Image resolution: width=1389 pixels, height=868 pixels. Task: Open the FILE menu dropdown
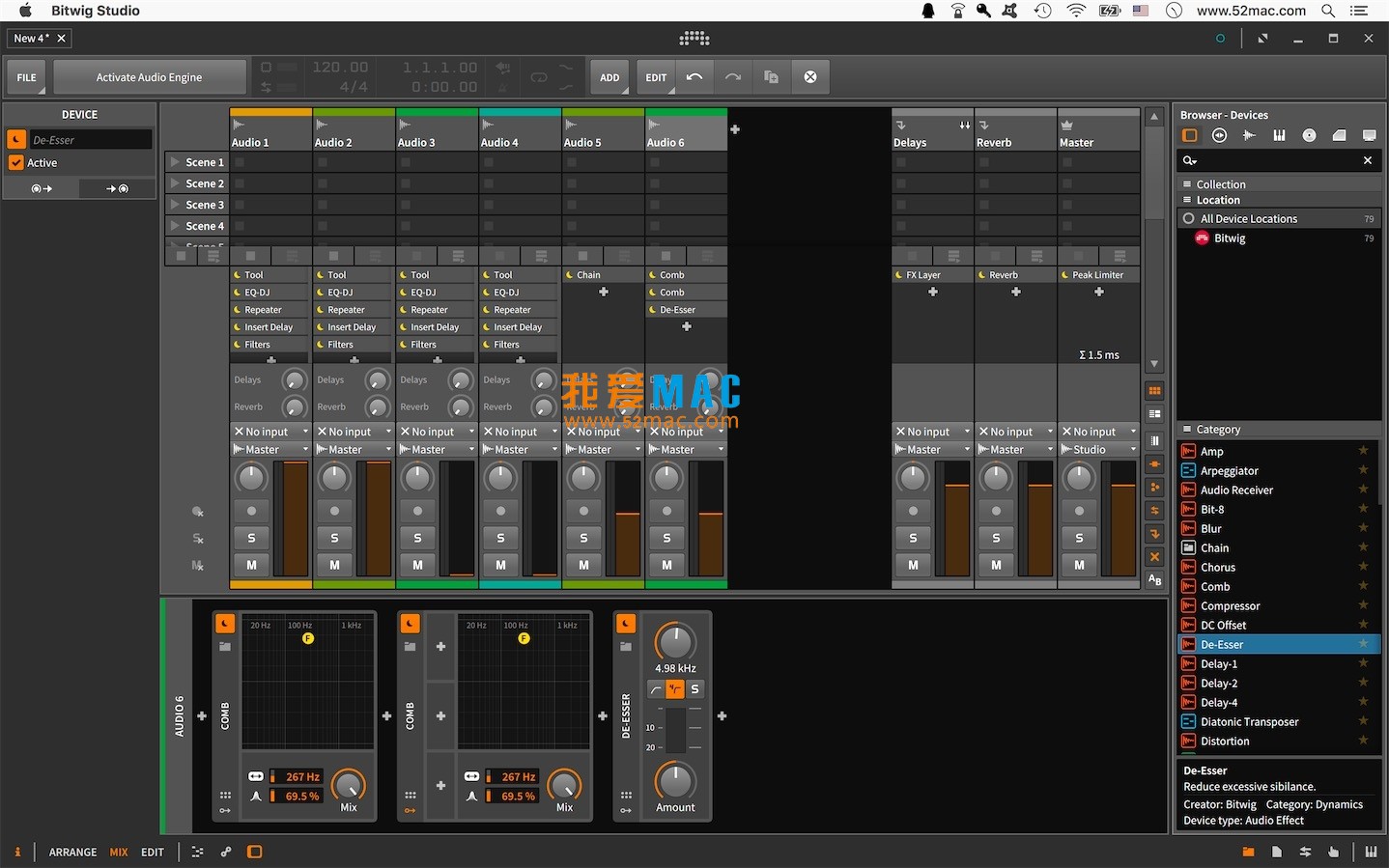pyautogui.click(x=27, y=77)
